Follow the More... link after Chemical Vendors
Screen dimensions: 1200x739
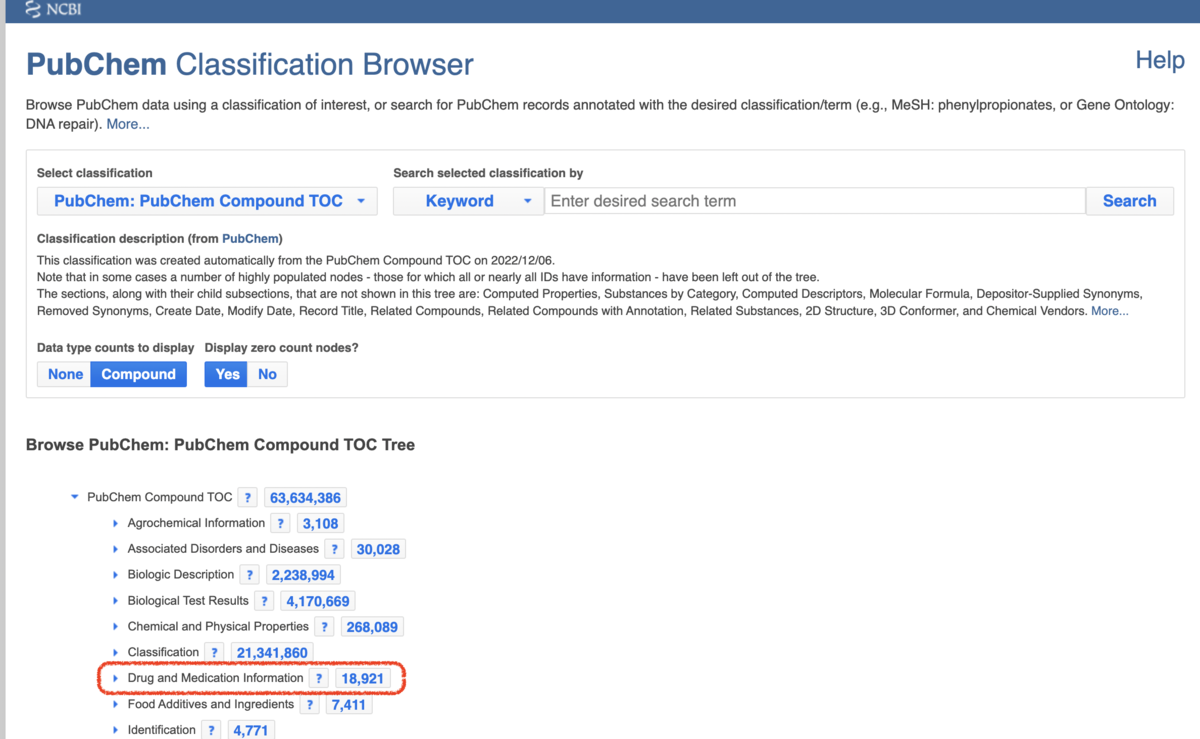[1110, 311]
